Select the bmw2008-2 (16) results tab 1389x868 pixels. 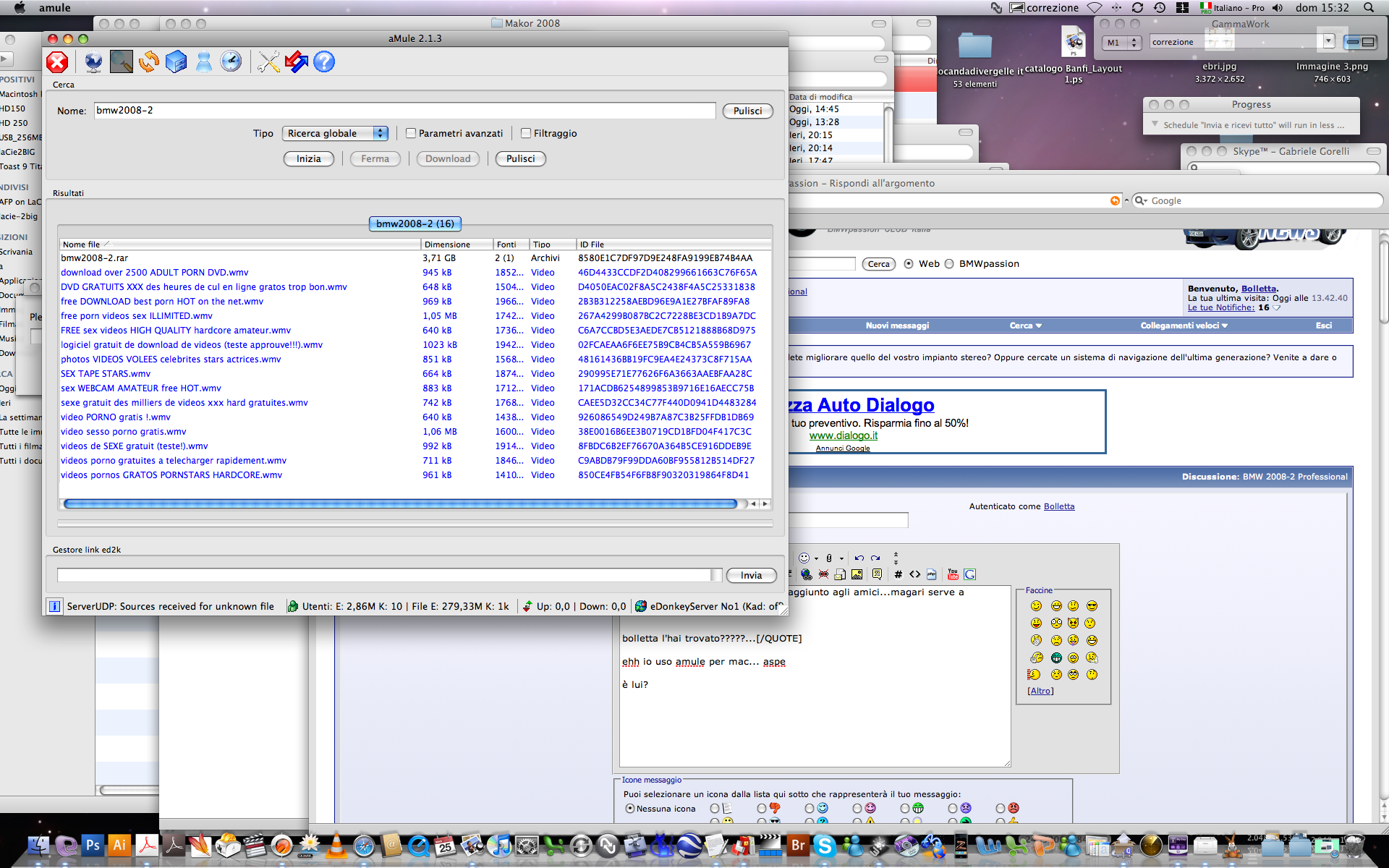point(415,224)
